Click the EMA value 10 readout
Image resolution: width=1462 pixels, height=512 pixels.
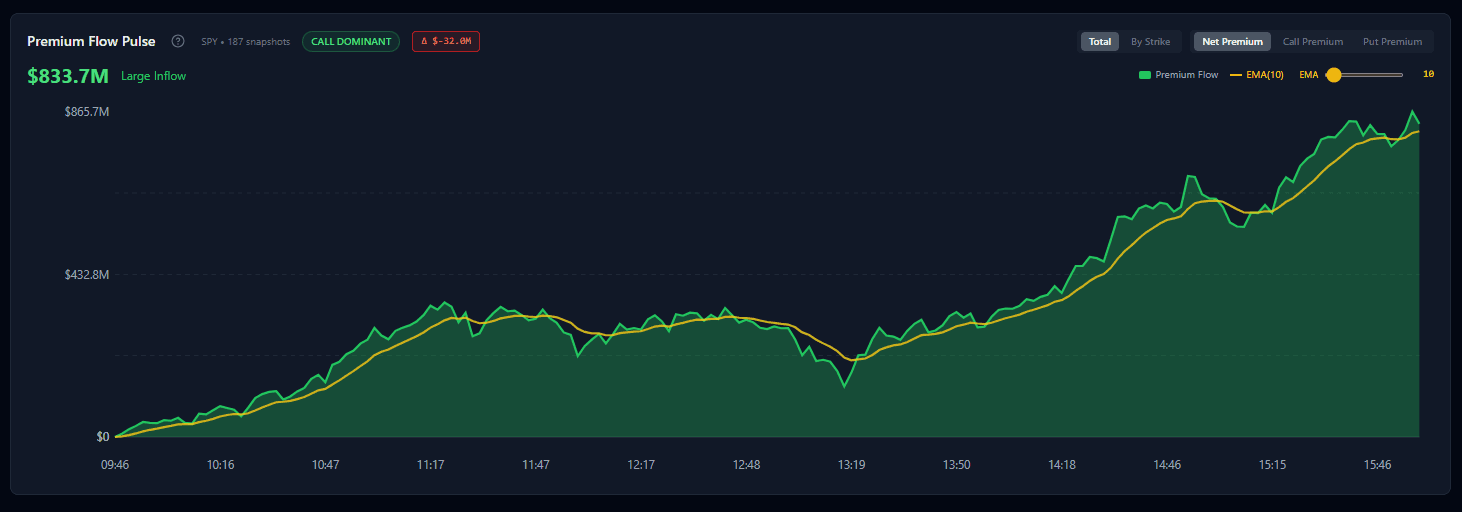[x=1428, y=74]
